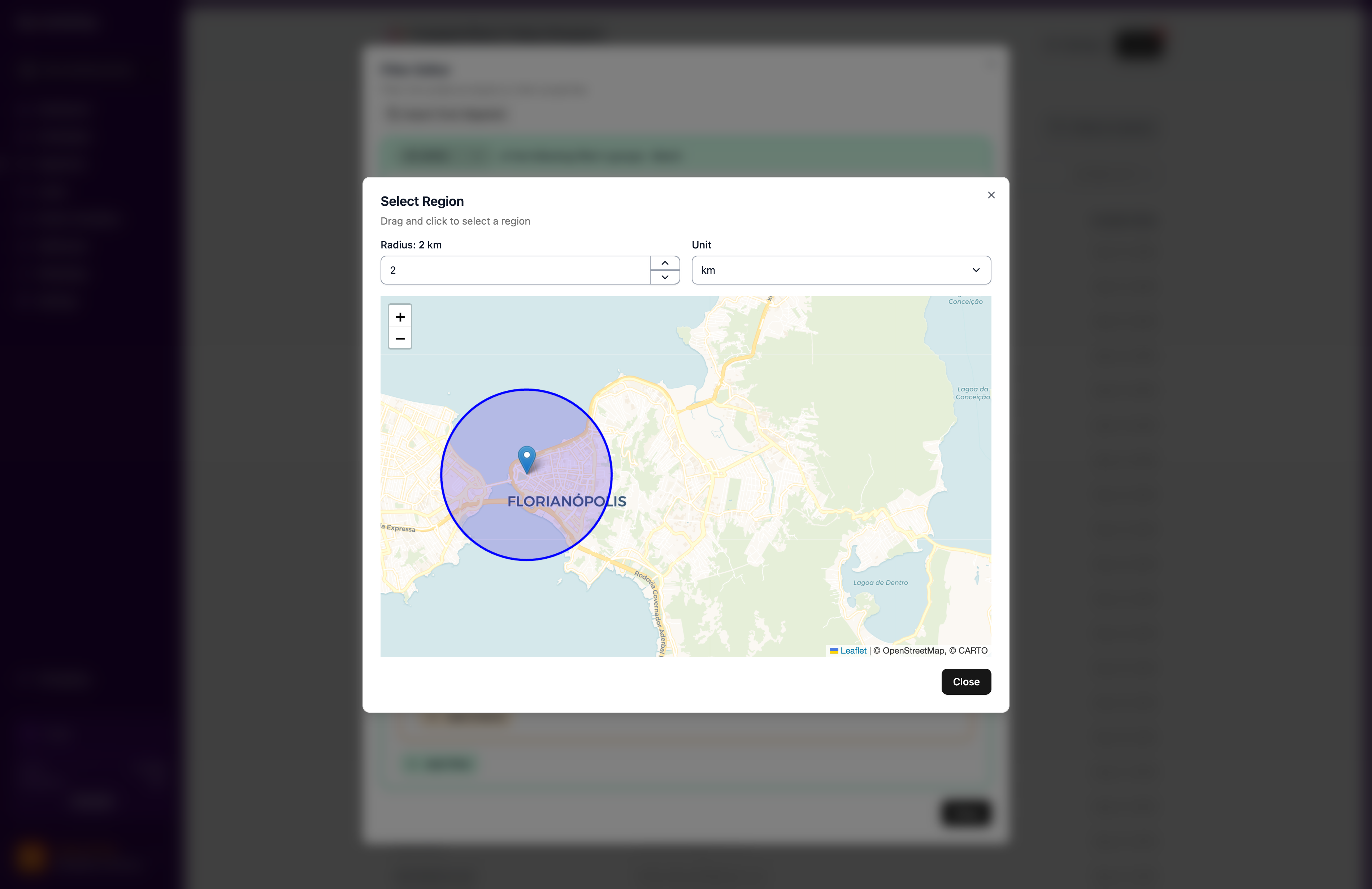Open the Unit km dropdown

tap(841, 270)
